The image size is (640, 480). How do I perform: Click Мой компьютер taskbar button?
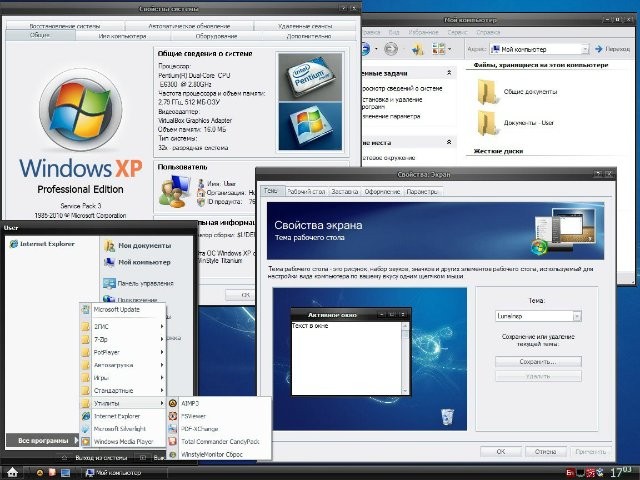tap(125, 473)
